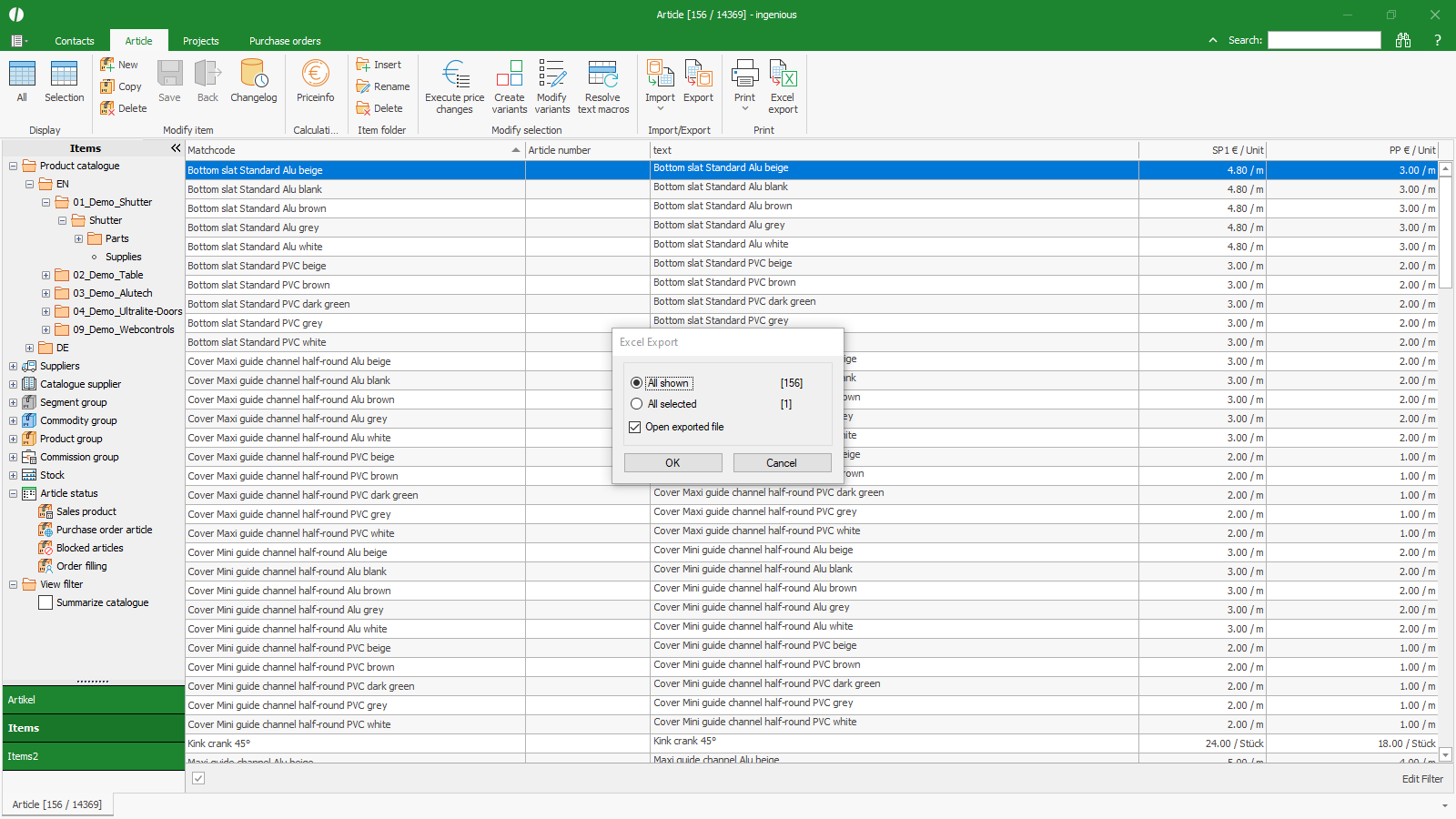Choose the All selected radio option
The image size is (1456, 819).
[x=637, y=404]
